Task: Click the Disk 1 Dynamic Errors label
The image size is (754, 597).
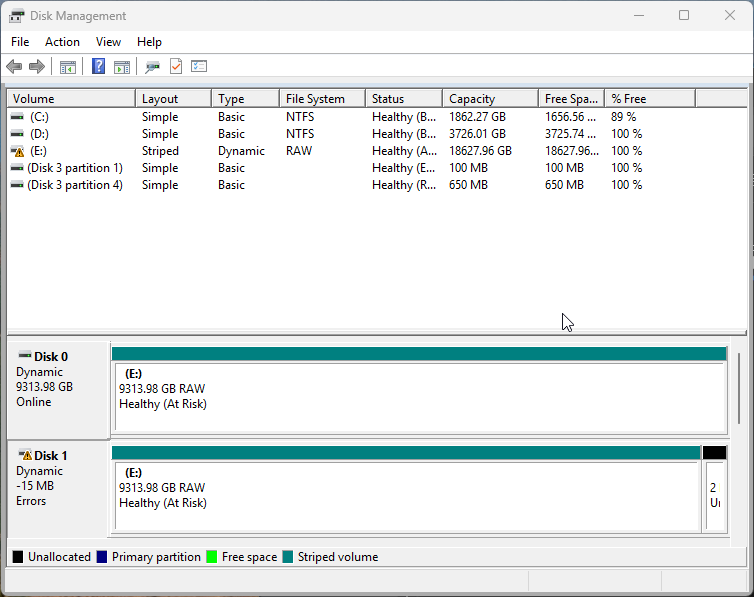Action: click(58, 488)
